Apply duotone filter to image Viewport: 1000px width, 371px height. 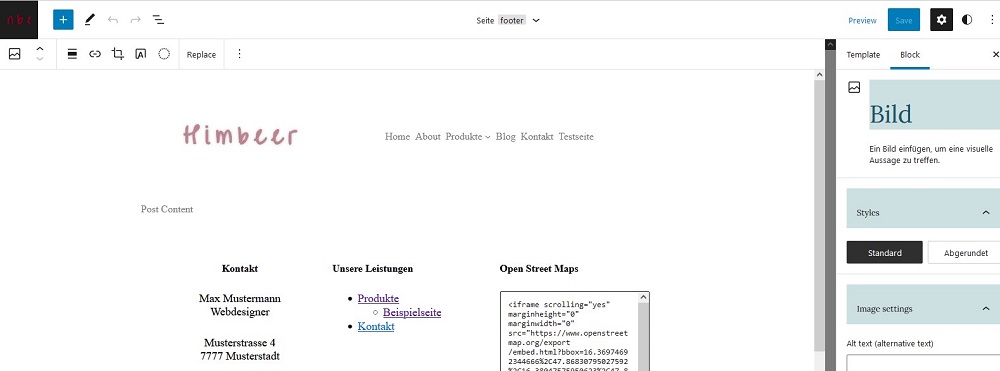click(x=164, y=54)
